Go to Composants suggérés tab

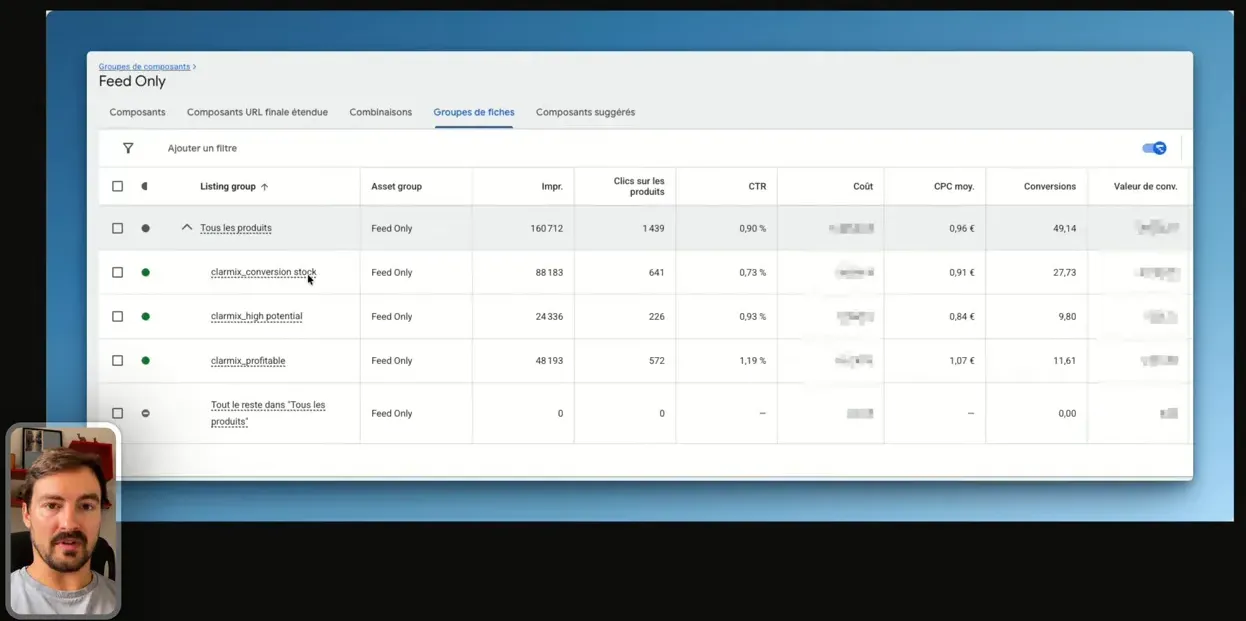[x=585, y=112]
